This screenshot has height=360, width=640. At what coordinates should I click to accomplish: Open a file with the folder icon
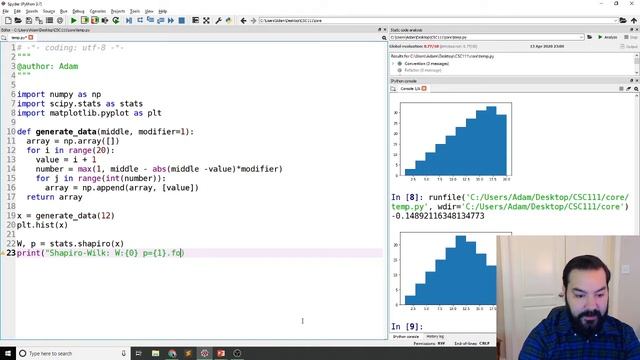point(18,20)
